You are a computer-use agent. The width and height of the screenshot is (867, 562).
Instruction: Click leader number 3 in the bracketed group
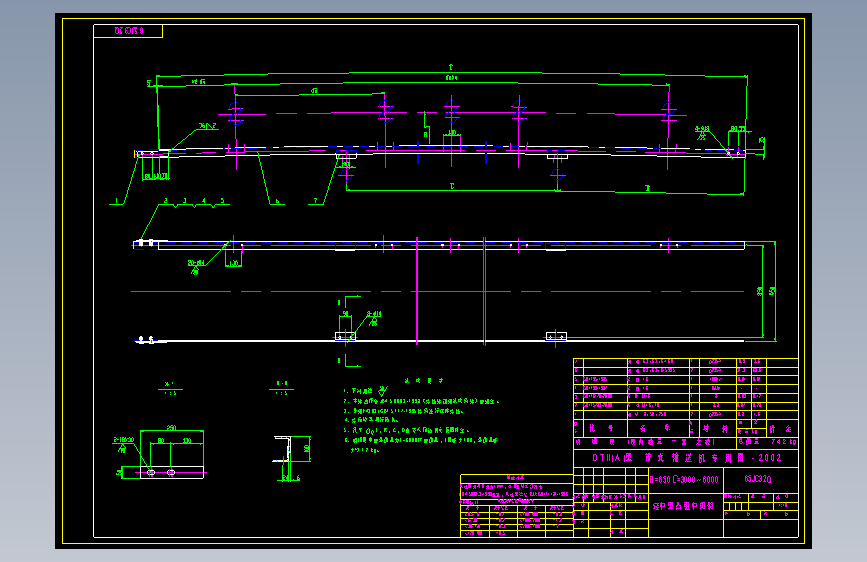pos(185,201)
